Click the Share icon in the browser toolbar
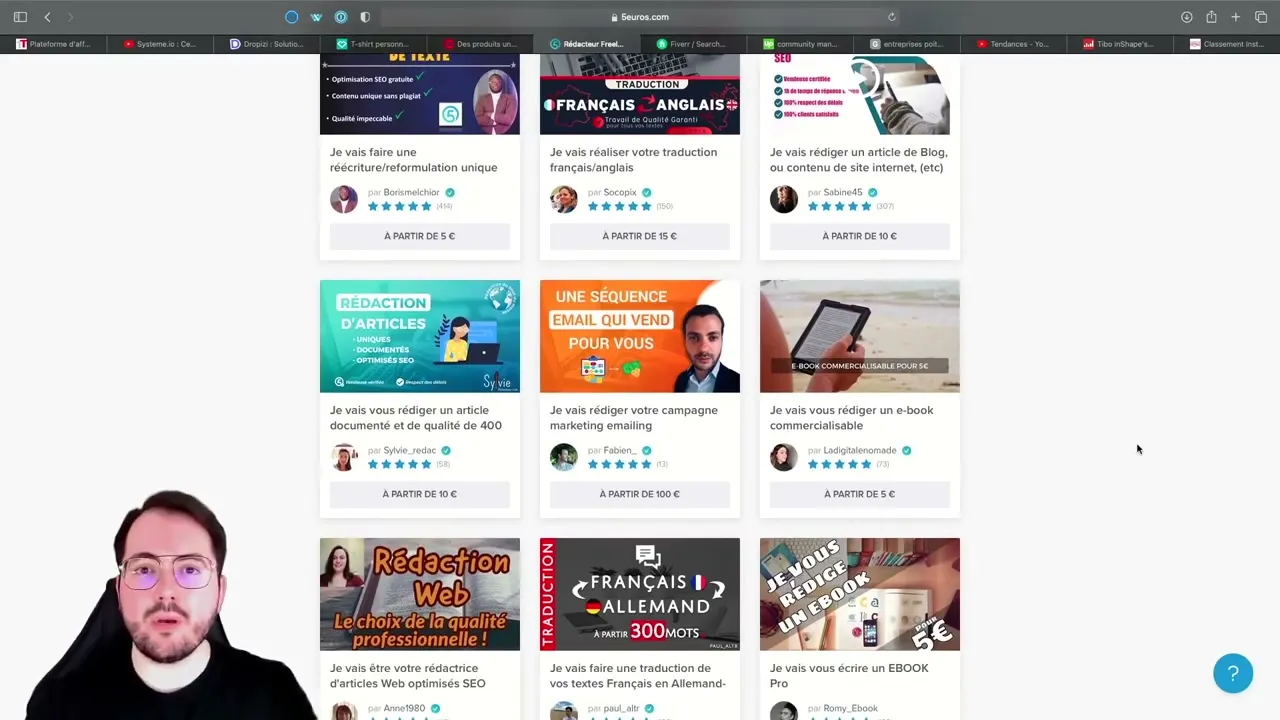Screen dimensions: 1280x720 pyautogui.click(x=1210, y=16)
